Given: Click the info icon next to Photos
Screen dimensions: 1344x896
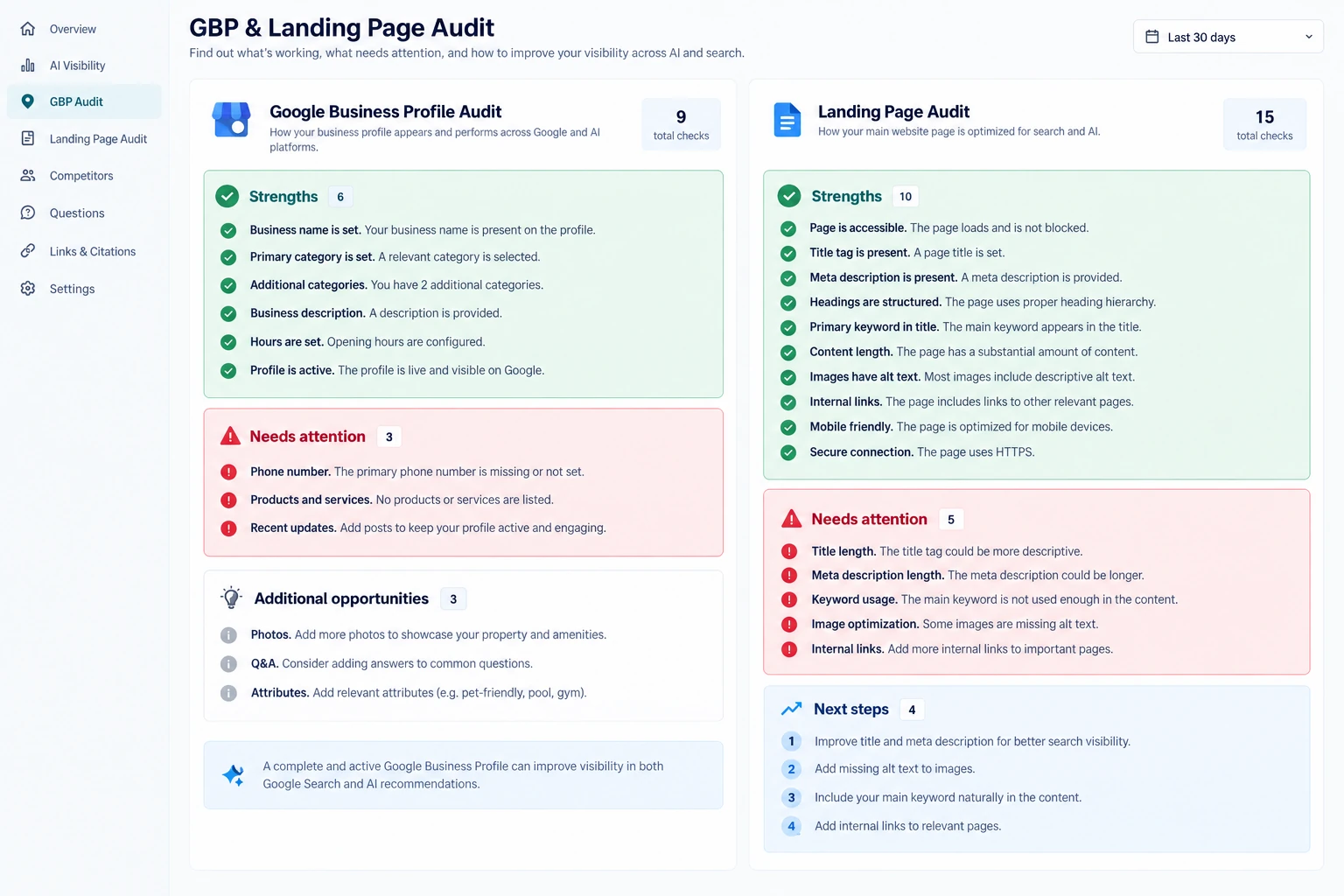Looking at the screenshot, I should coord(228,635).
